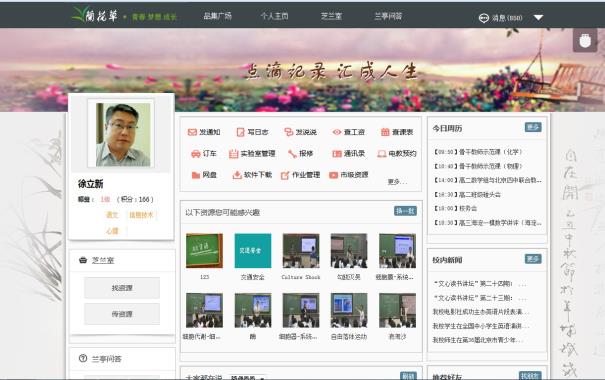Click the 消息 chat bubble icon
This screenshot has width=605, height=380.
(483, 18)
